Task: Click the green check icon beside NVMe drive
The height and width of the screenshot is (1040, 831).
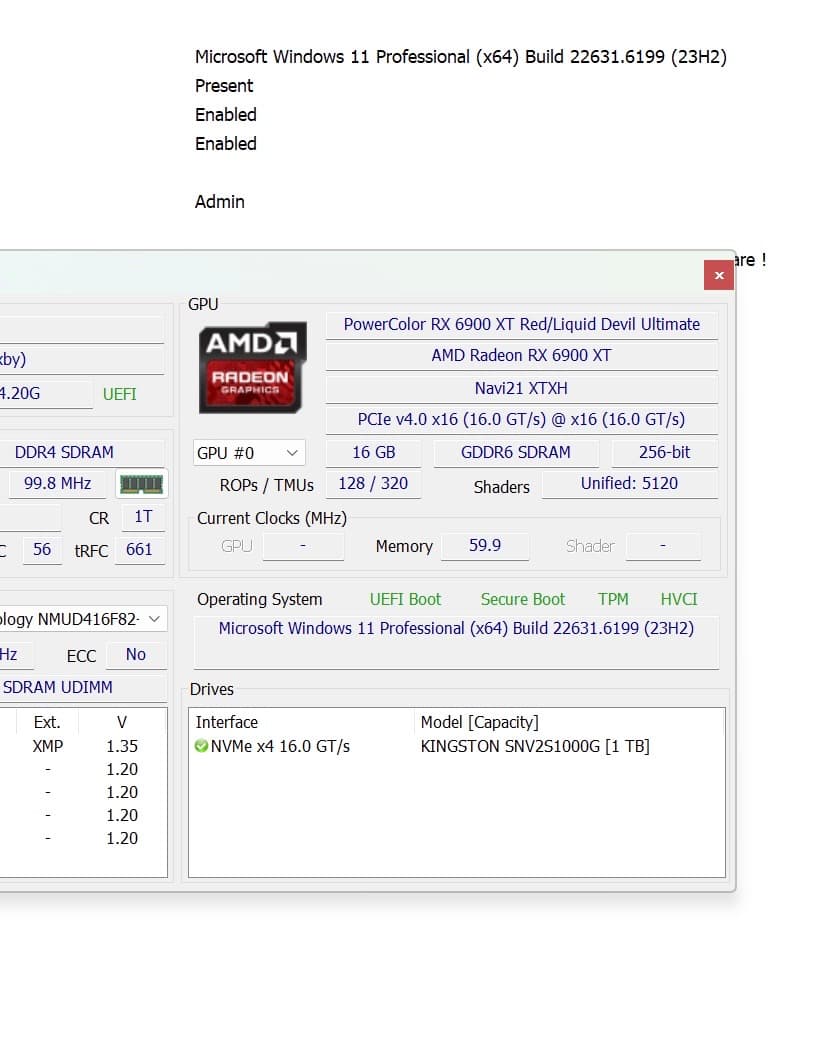Action: click(202, 746)
